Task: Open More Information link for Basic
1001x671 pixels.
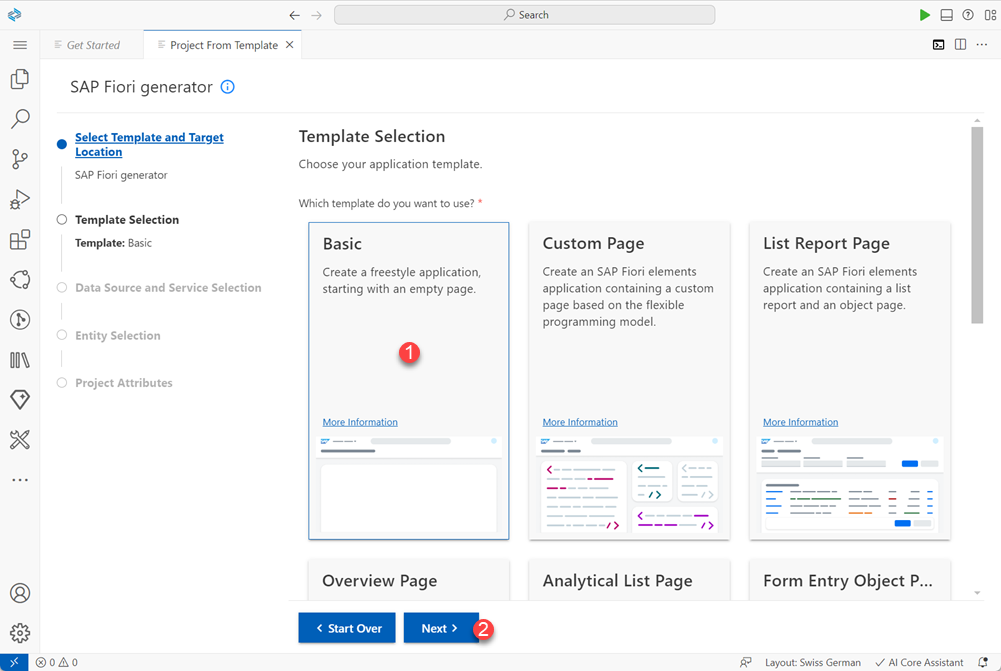Action: tap(360, 422)
